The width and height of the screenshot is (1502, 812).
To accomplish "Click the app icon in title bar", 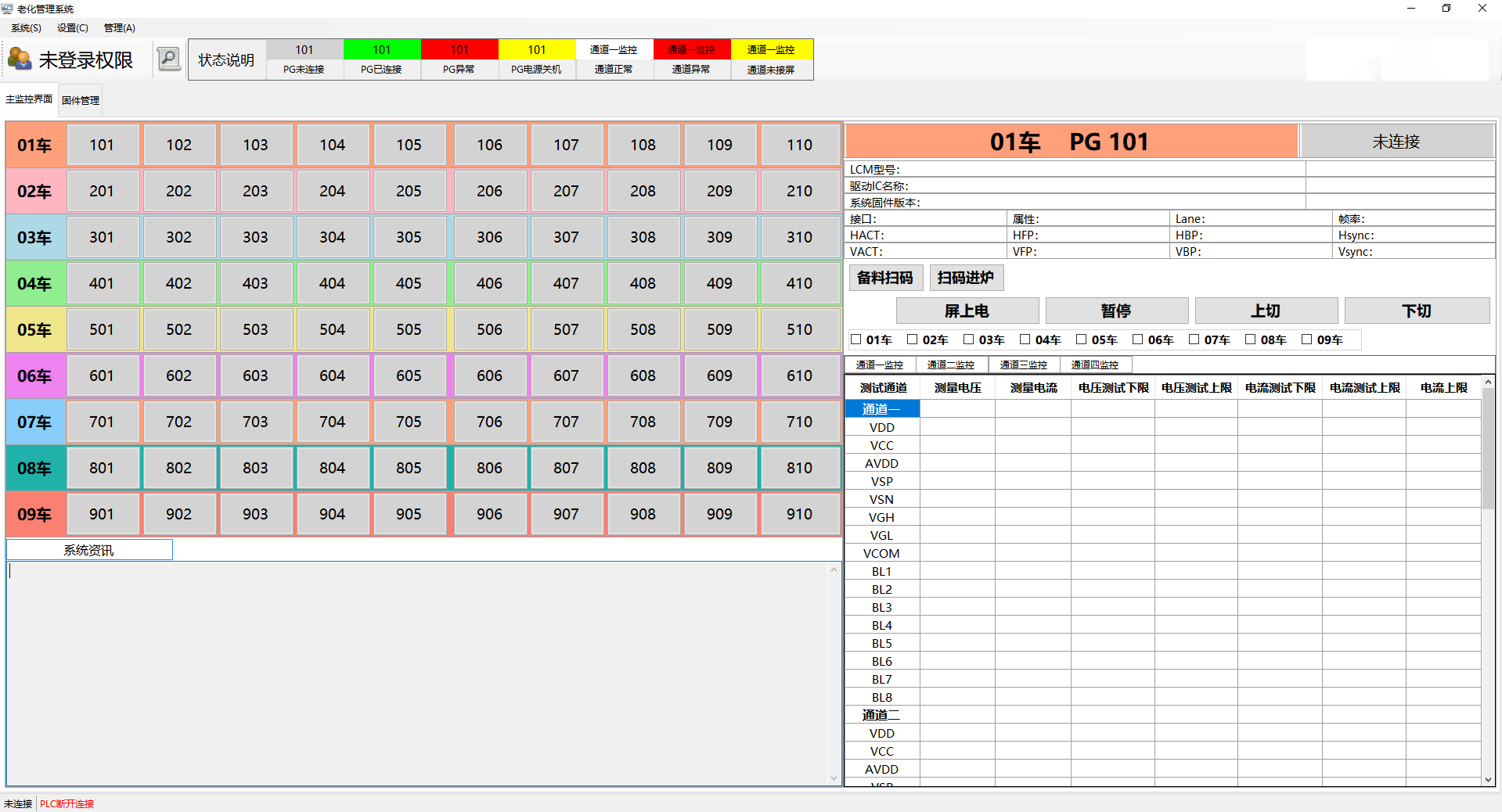I will tap(7, 9).
